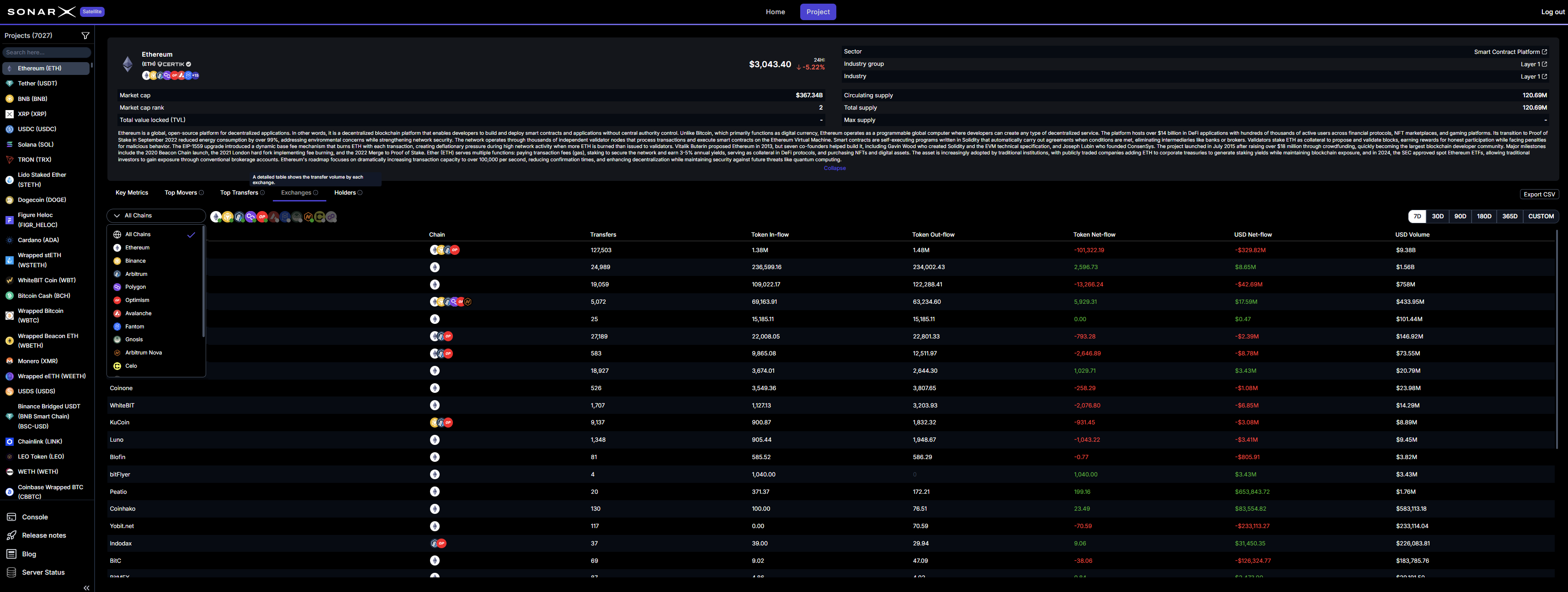The height and width of the screenshot is (592, 1568).
Task: Collapse the All Chains dropdown
Action: [156, 216]
